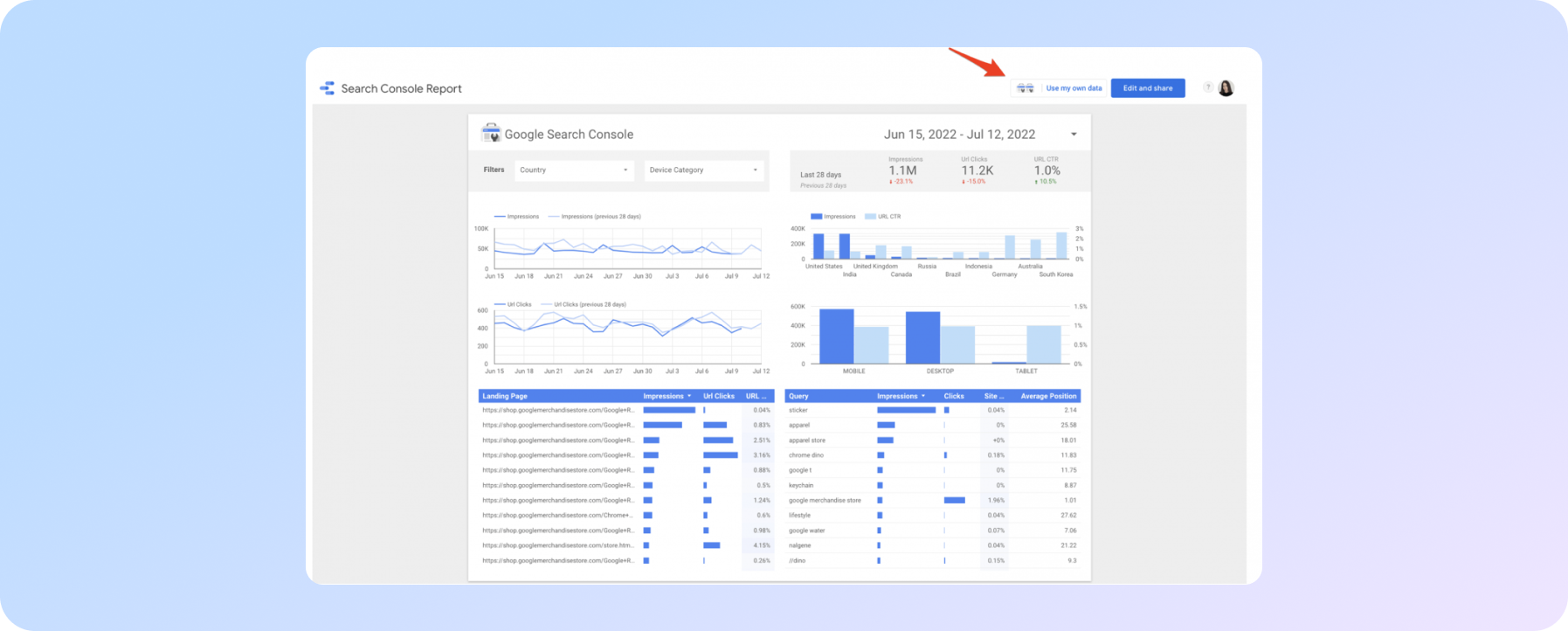Click the Impressions legend marker in the country chart

coord(816,217)
